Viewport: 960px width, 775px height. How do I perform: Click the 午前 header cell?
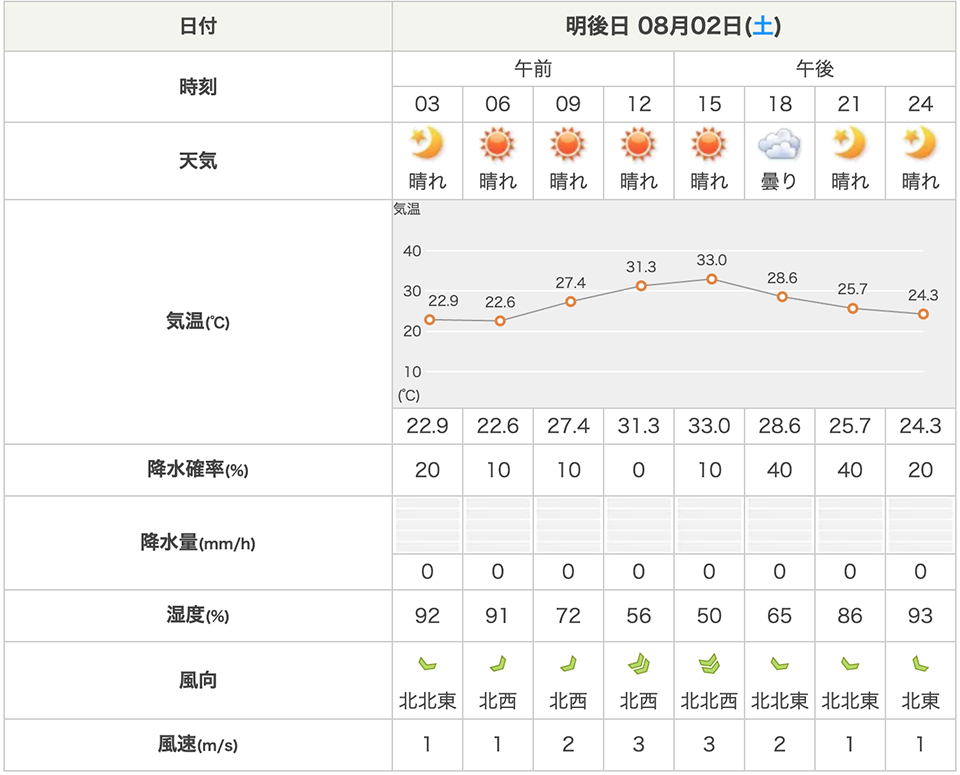[533, 69]
